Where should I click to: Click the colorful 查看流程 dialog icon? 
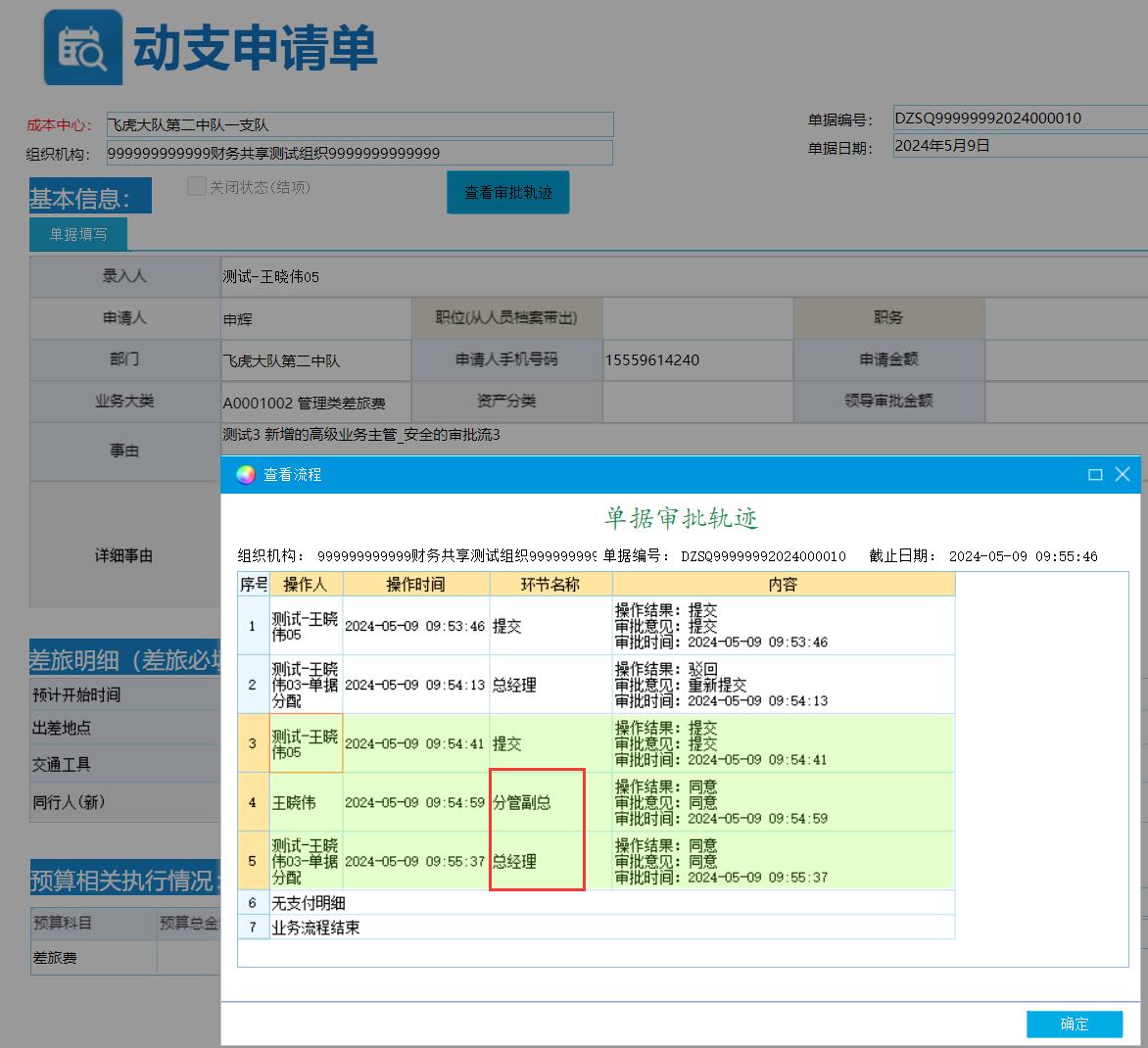(x=246, y=475)
